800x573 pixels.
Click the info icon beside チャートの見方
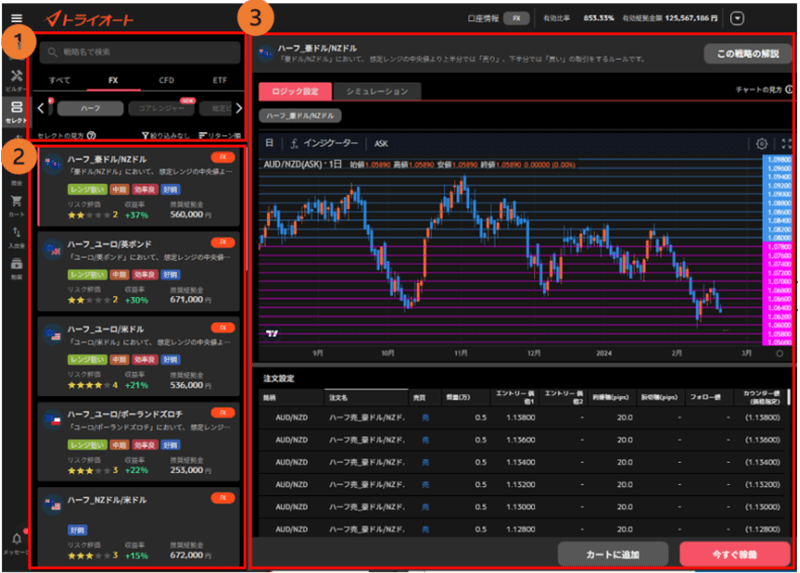(789, 89)
